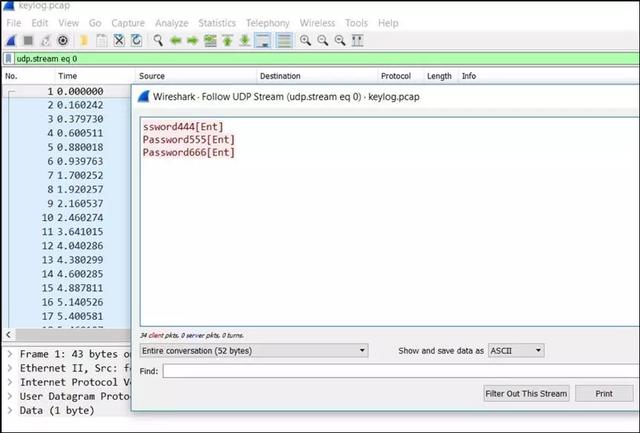Sort by the Protocol column header
640x433 pixels.
400,76
